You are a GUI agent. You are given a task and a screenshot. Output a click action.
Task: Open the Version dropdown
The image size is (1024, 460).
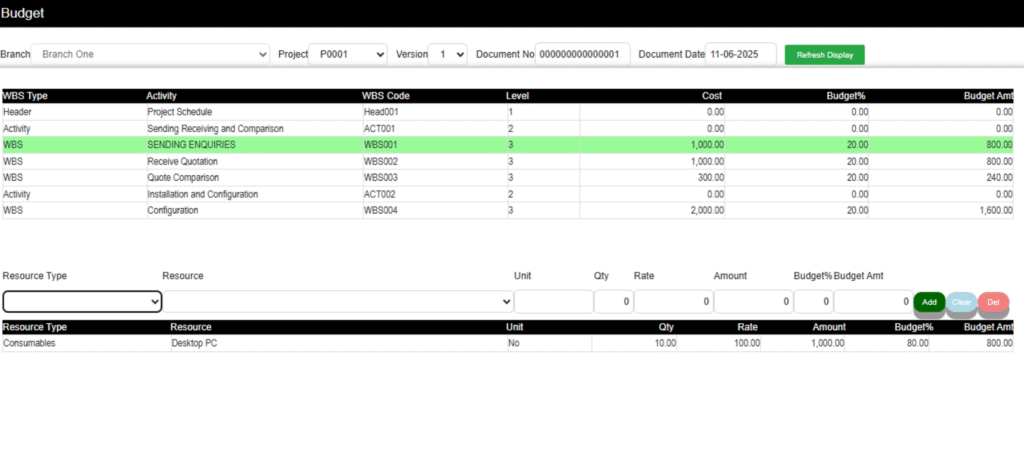447,54
